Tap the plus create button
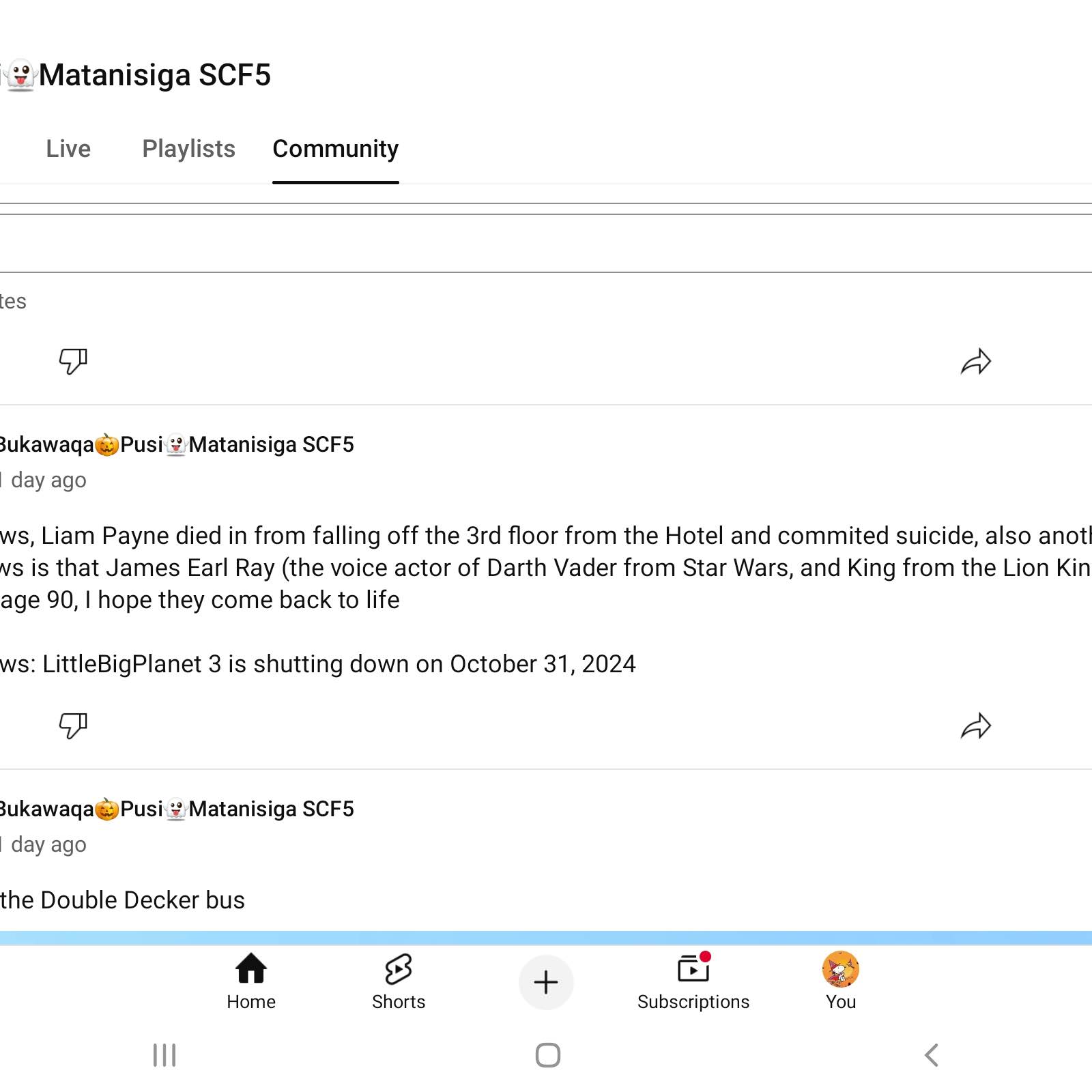The image size is (1092, 1092). tap(546, 982)
